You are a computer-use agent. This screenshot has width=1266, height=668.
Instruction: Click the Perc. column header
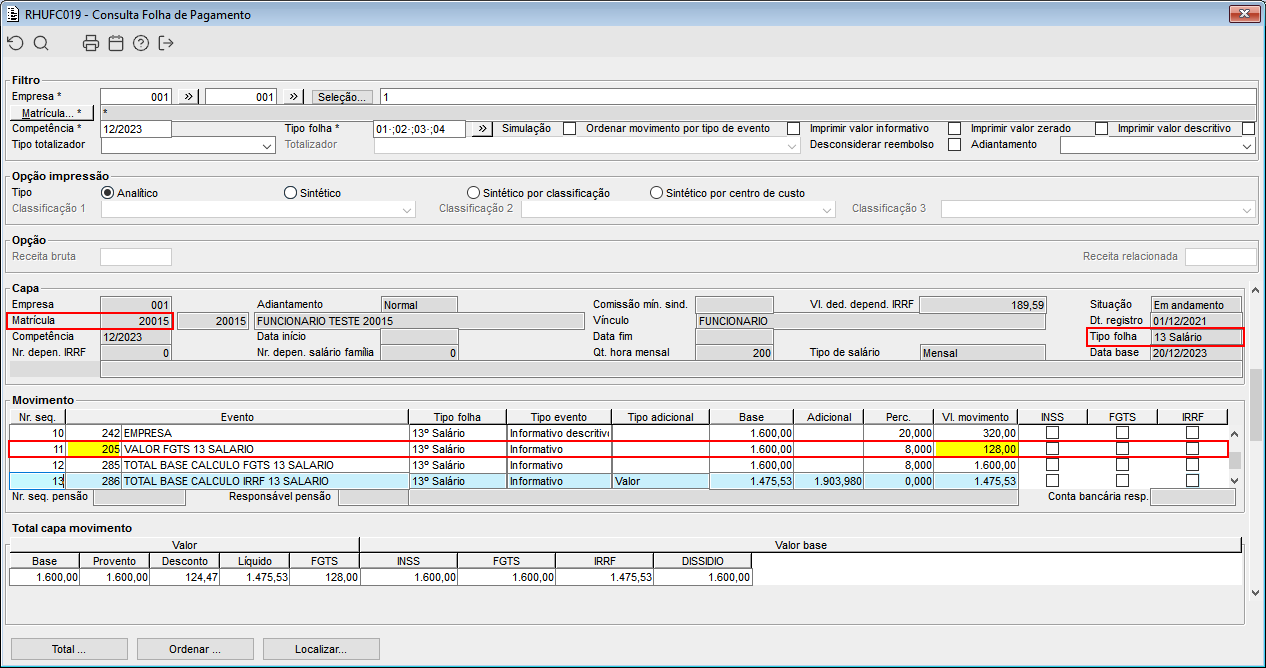click(x=897, y=417)
